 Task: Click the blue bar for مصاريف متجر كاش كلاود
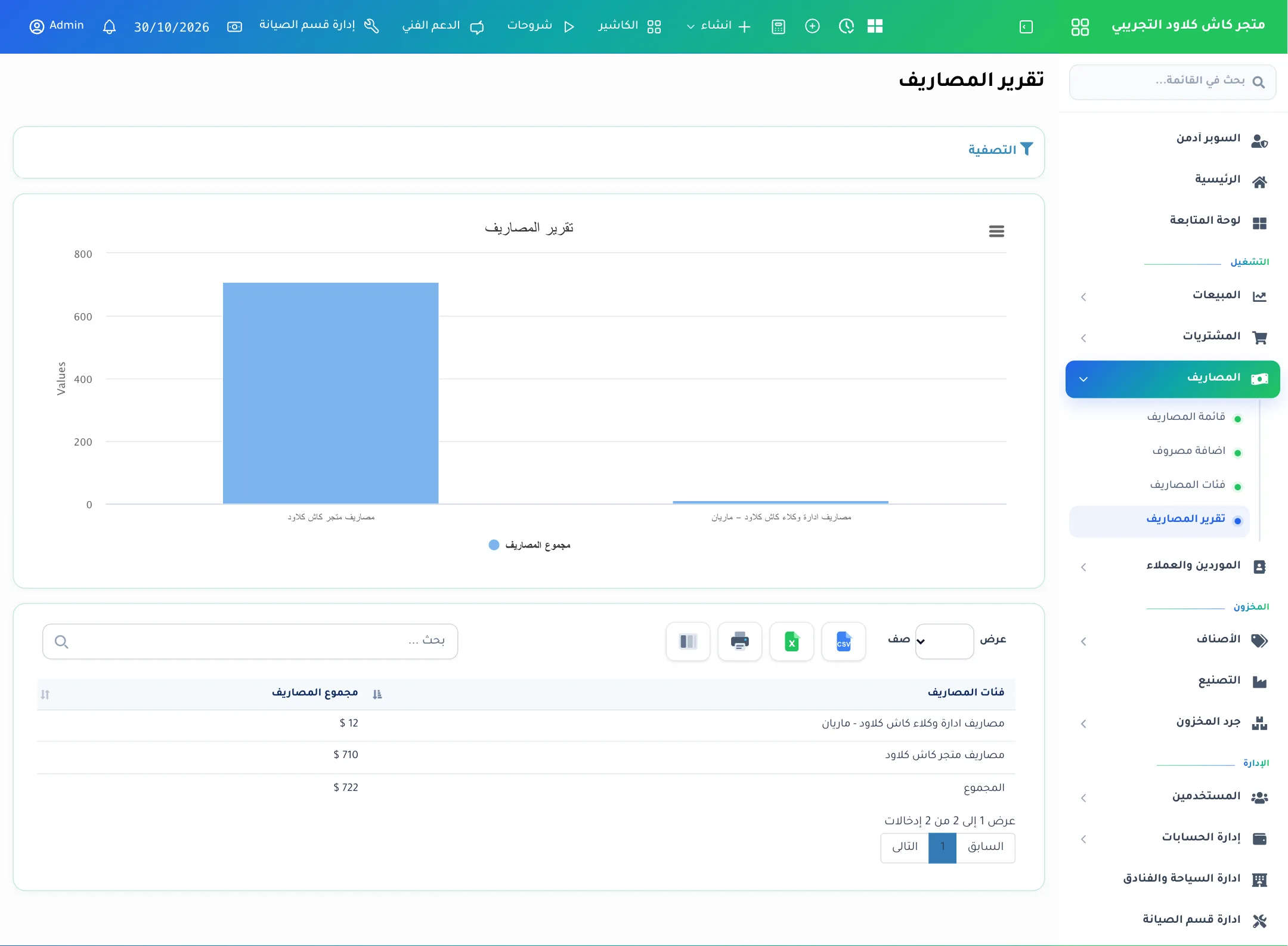tap(330, 393)
